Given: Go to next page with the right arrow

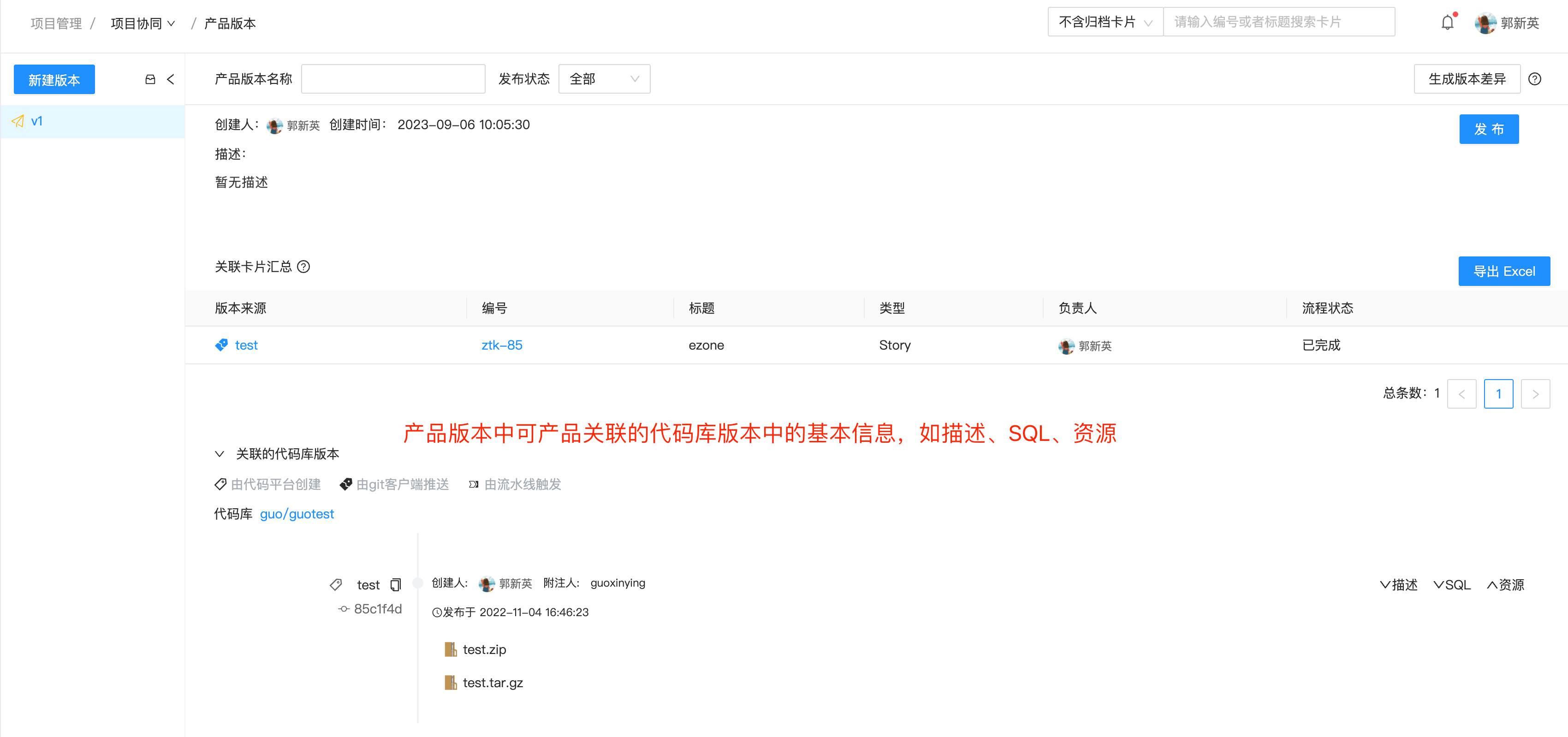Looking at the screenshot, I should click(x=1536, y=394).
